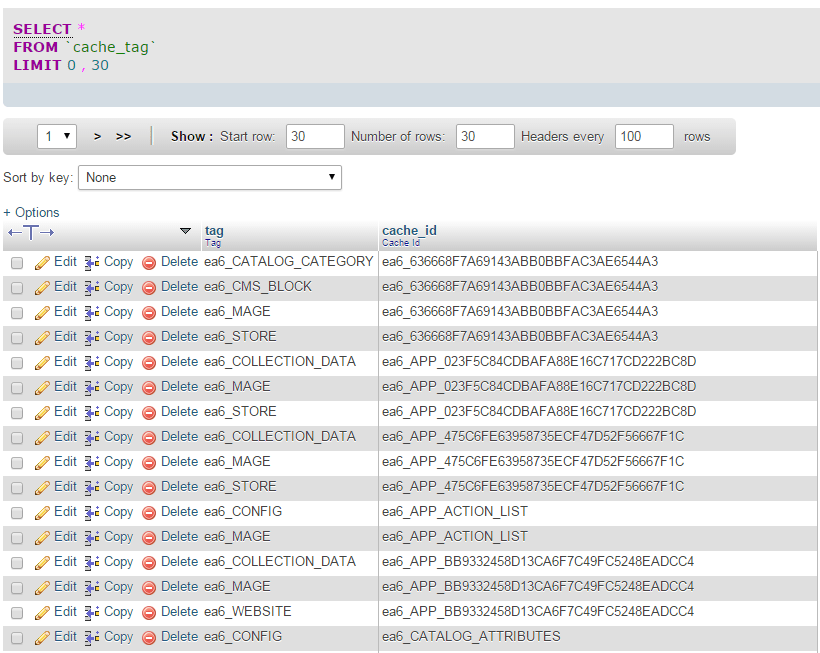Click the Number of rows input field
The height and width of the screenshot is (653, 820).
pyautogui.click(x=484, y=136)
